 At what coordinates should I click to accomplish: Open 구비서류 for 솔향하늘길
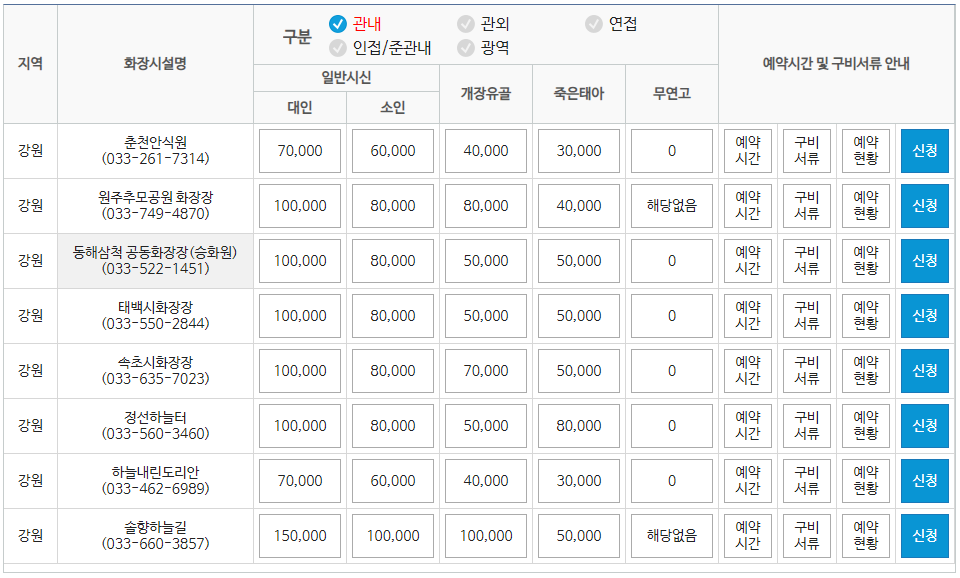806,535
